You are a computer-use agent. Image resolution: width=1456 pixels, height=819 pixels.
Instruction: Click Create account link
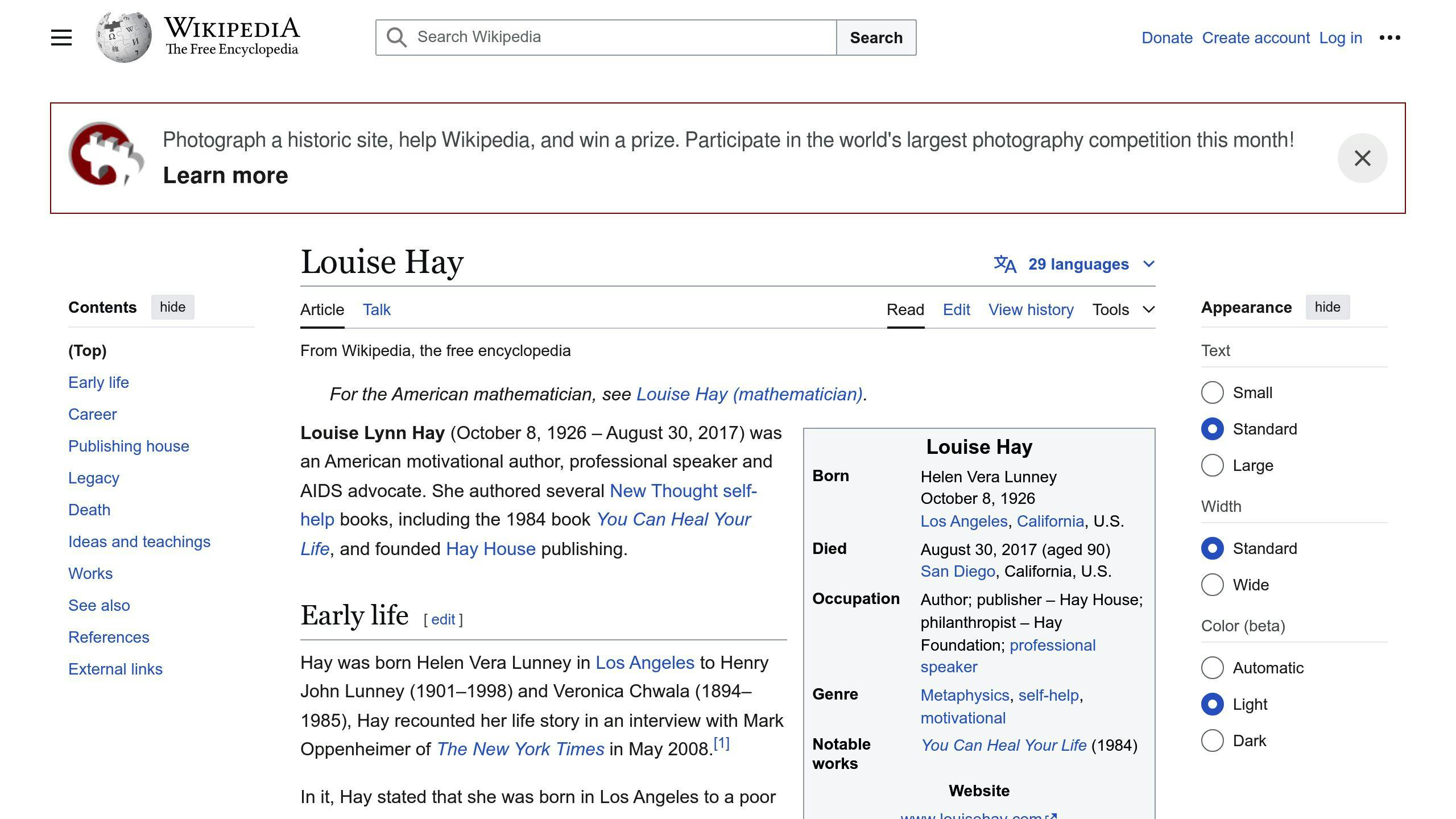[x=1256, y=38]
